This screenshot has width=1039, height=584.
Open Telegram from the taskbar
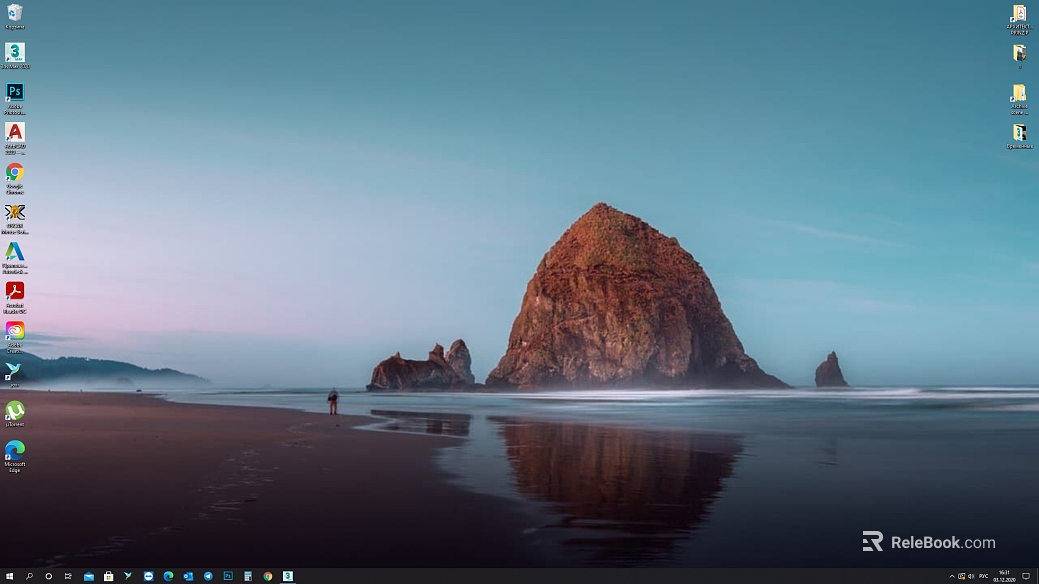tap(208, 576)
